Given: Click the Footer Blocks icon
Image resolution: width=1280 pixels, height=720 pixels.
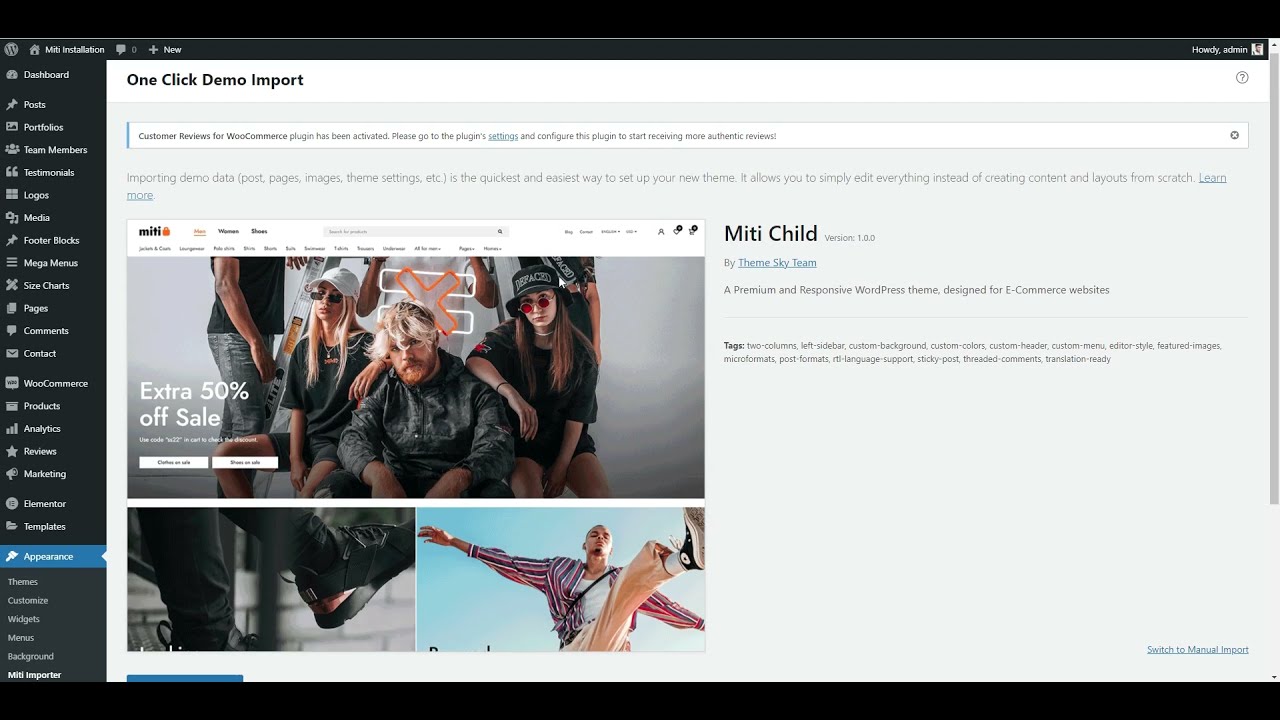Looking at the screenshot, I should pyautogui.click(x=12, y=240).
